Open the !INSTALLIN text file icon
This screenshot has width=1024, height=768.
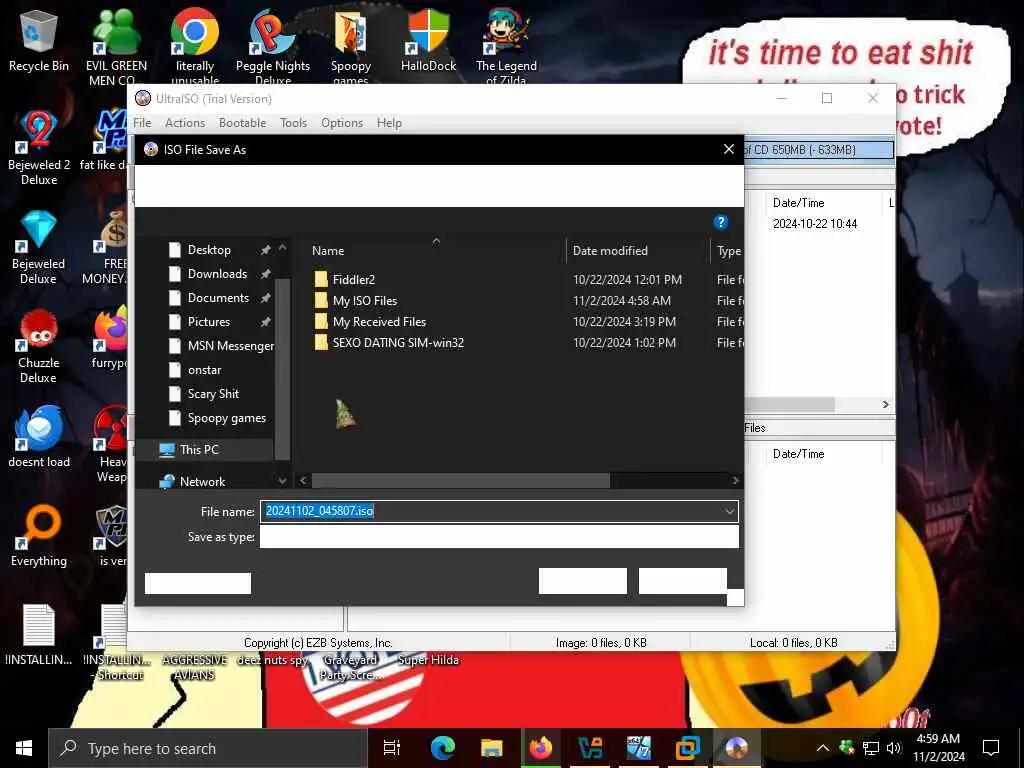click(x=39, y=635)
